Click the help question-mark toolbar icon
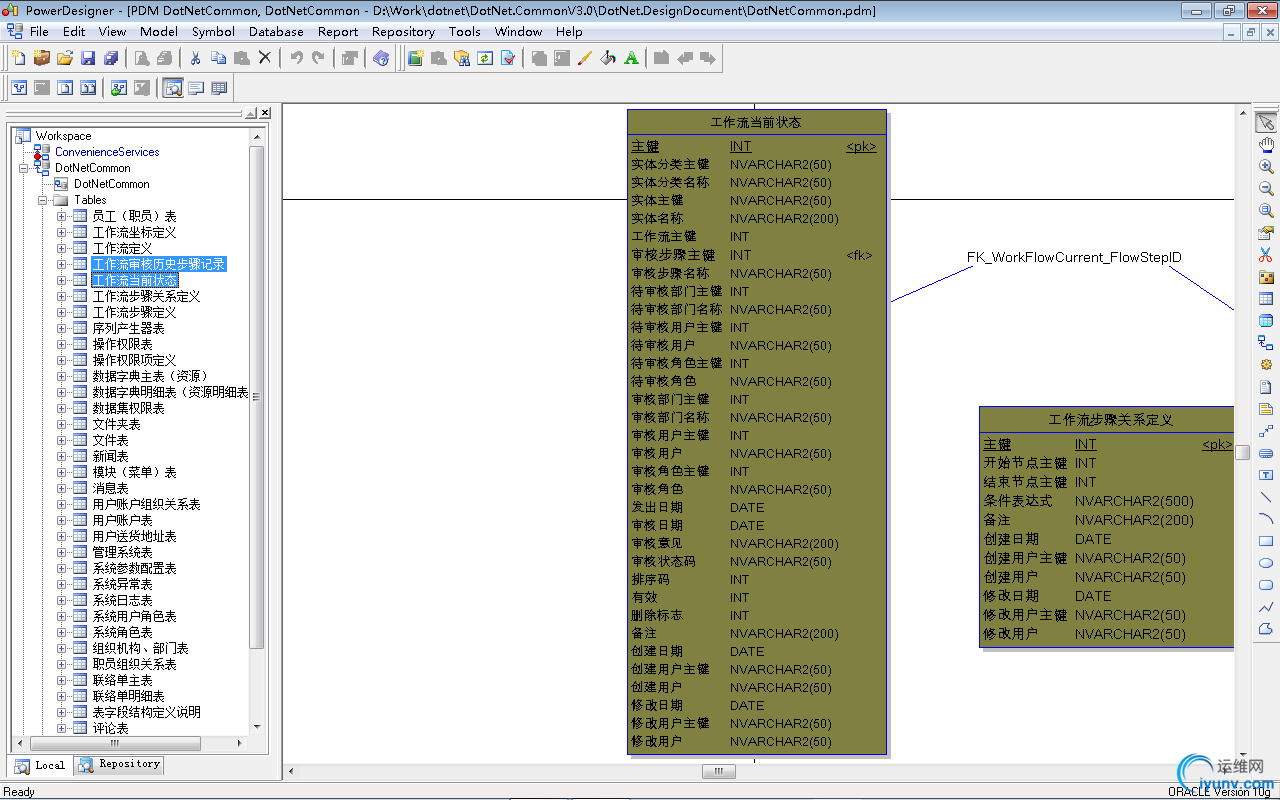This screenshot has width=1280, height=800. (x=380, y=58)
